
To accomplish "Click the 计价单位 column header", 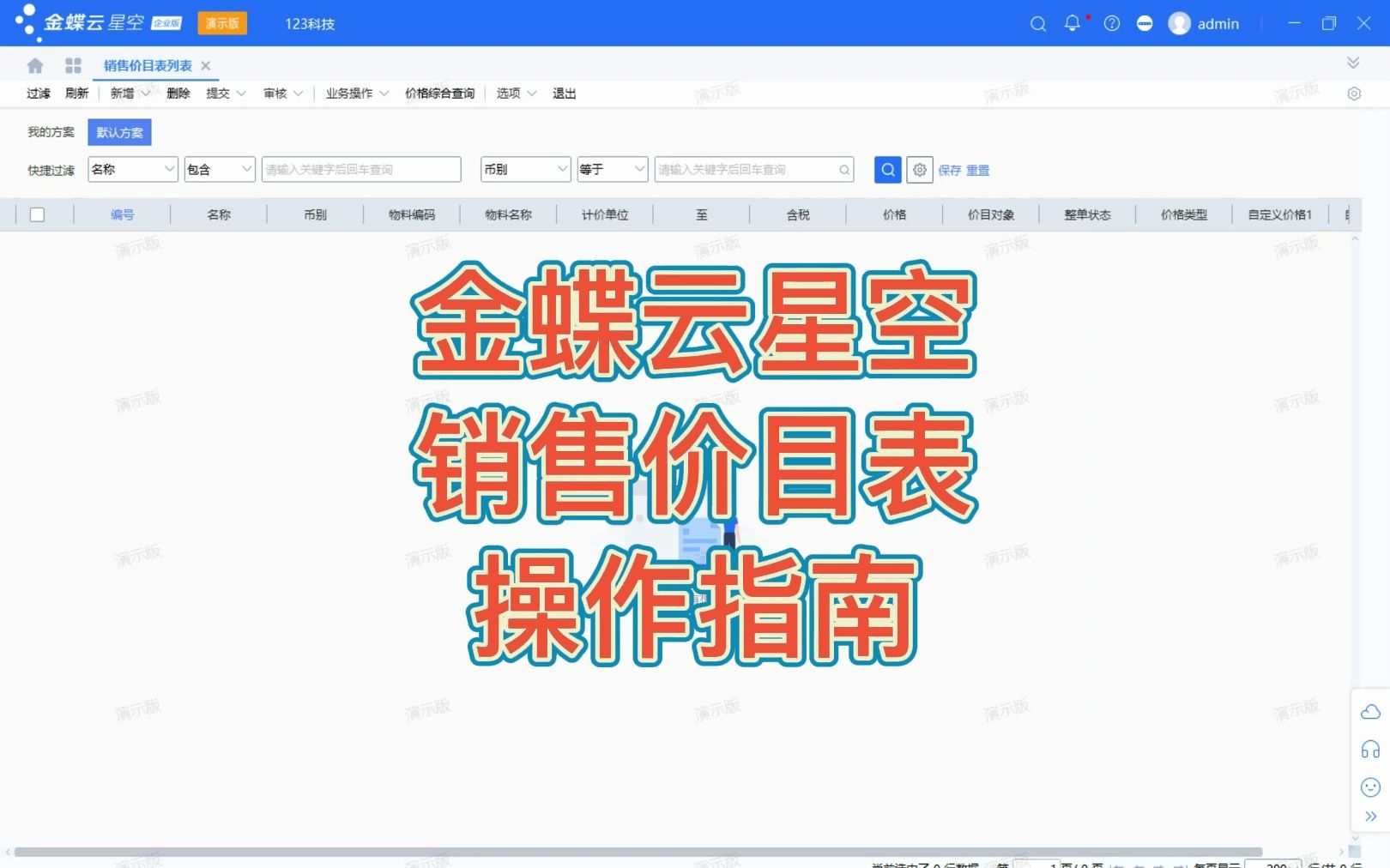I will coord(605,214).
